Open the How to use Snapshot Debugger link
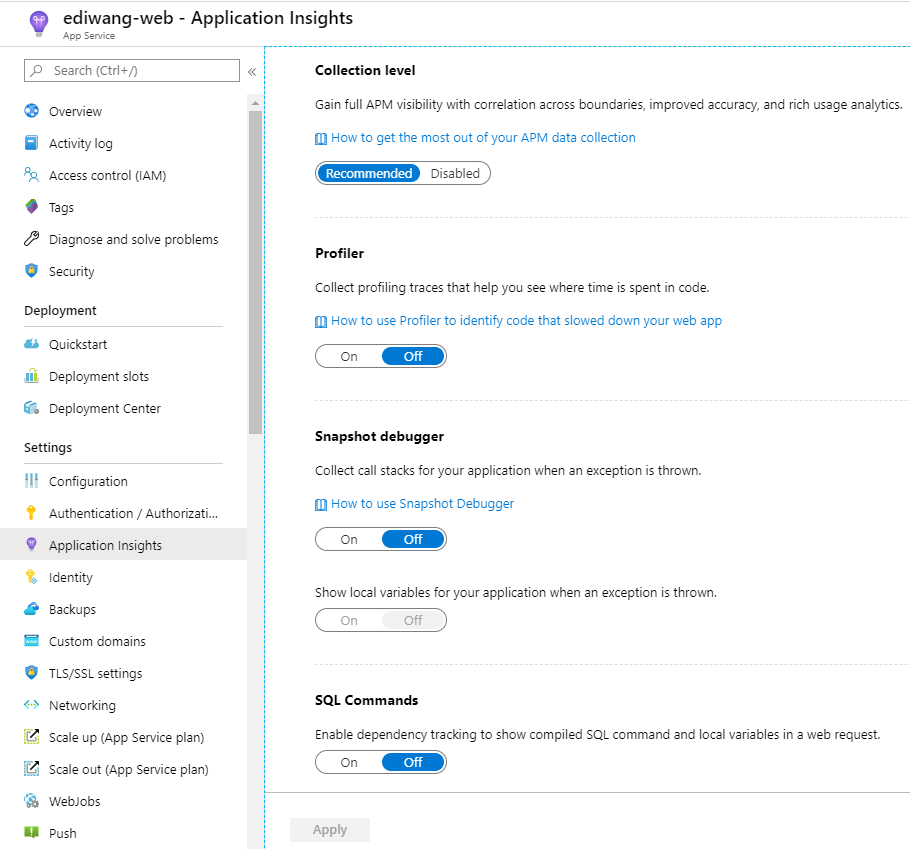This screenshot has height=849, width=910. point(422,503)
